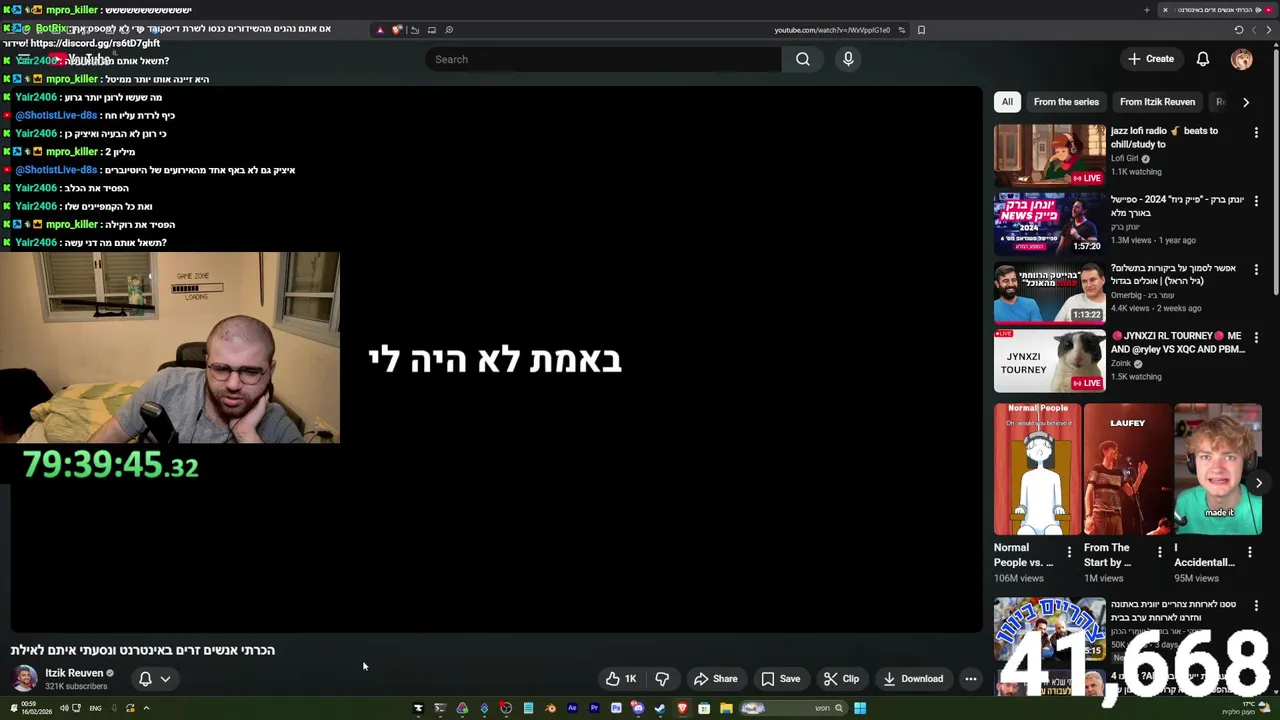Screen dimensions: 1280x720
Task: Go back in browser history
Action: [x=1269, y=30]
